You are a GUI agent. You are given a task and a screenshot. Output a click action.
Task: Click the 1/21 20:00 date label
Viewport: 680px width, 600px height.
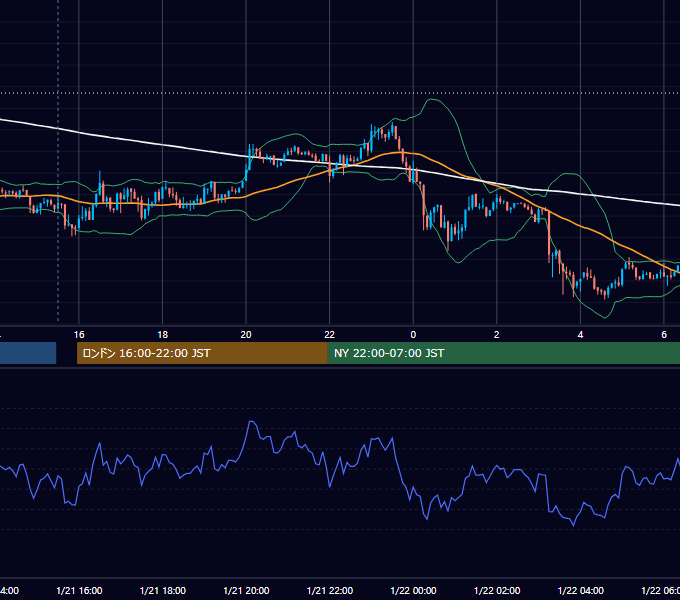246,591
